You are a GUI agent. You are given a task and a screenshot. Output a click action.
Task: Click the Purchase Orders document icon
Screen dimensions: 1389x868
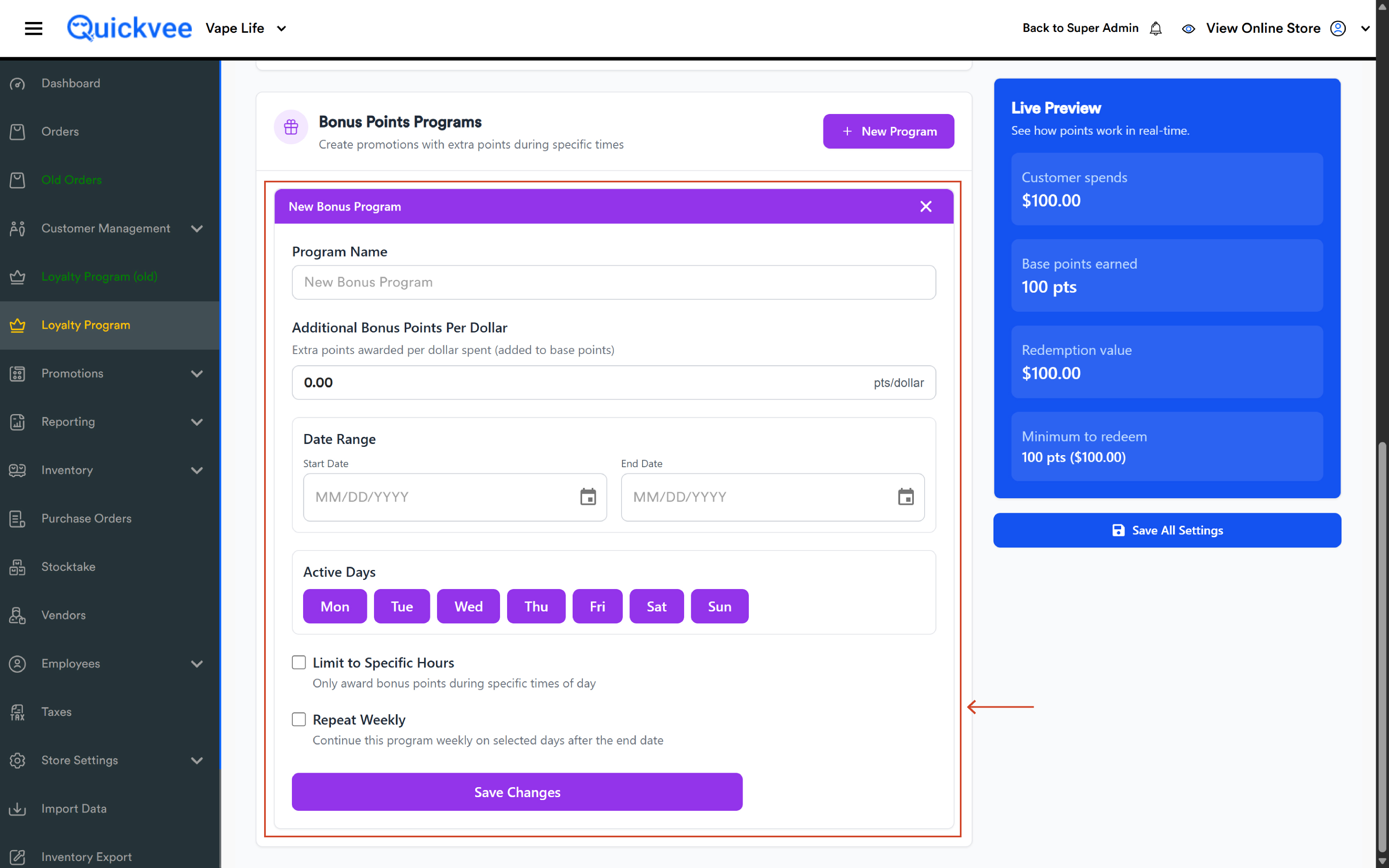click(17, 519)
